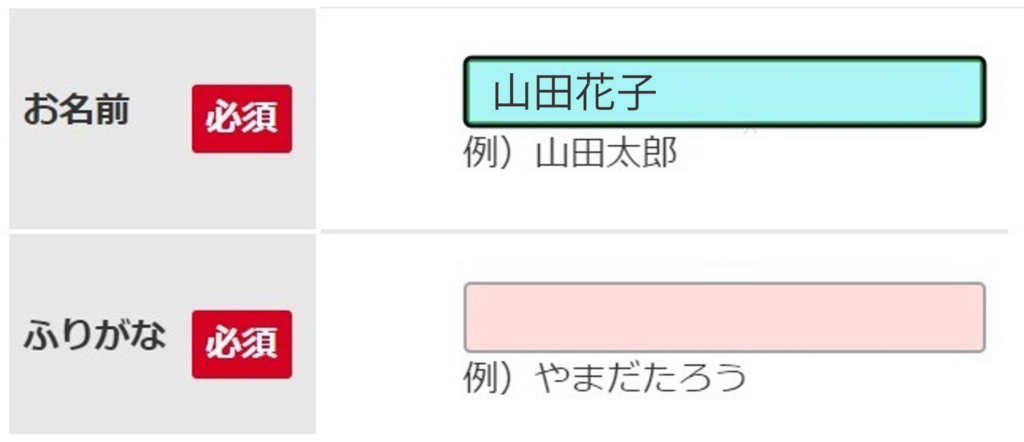Click the 山田 characters in the name field
Viewport: 1024px width, 442px height.
(x=535, y=92)
